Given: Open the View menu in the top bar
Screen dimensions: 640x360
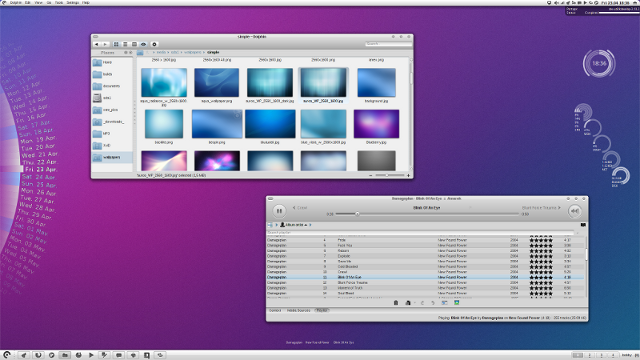Looking at the screenshot, I should pos(38,2).
